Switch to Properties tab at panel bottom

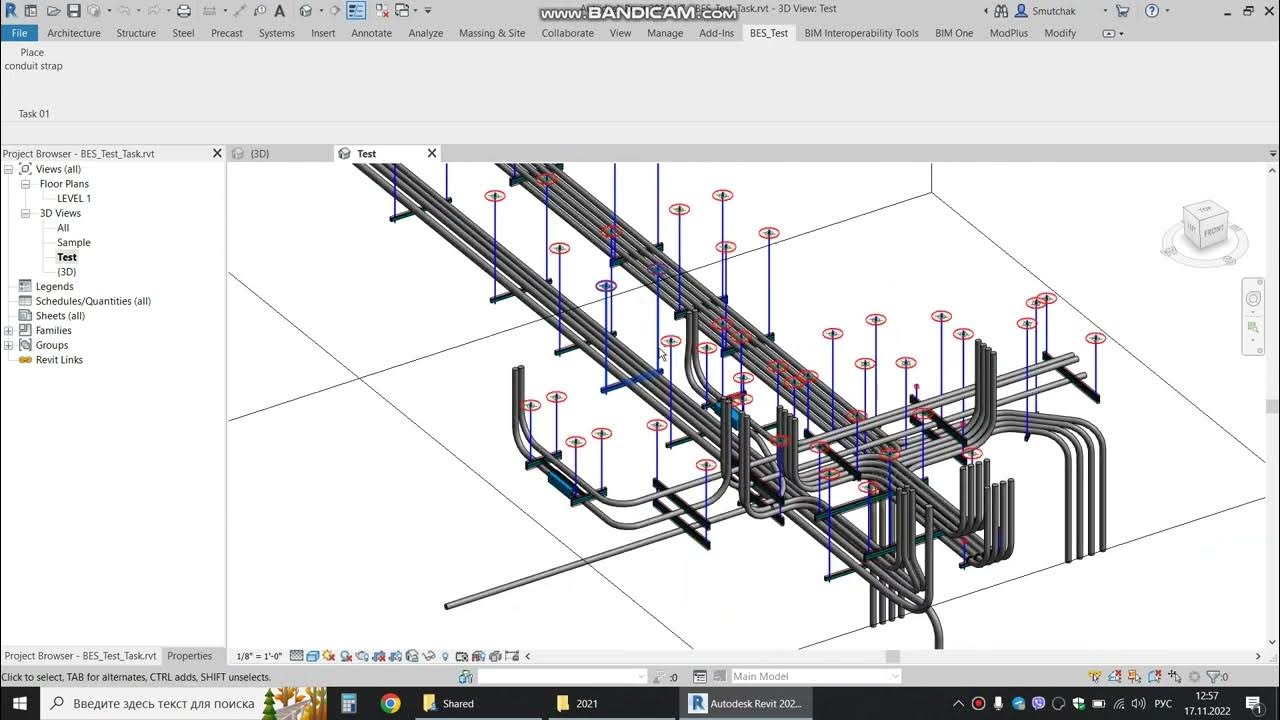click(189, 656)
